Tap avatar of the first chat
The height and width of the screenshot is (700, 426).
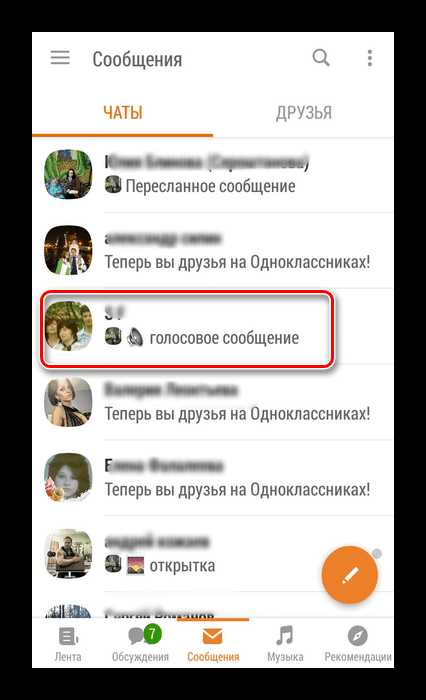point(68,175)
